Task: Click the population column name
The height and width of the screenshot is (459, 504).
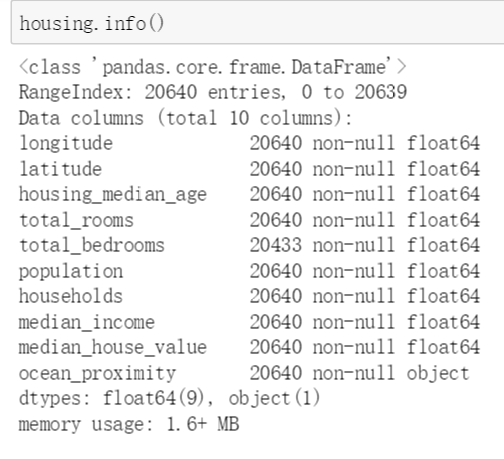Action: click(x=71, y=271)
